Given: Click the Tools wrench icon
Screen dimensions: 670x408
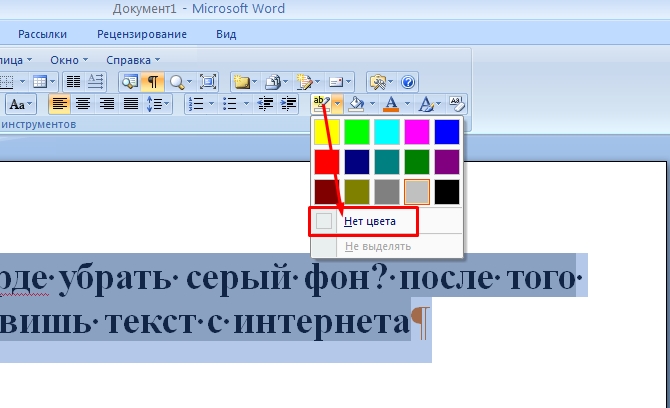Looking at the screenshot, I should (x=378, y=82).
